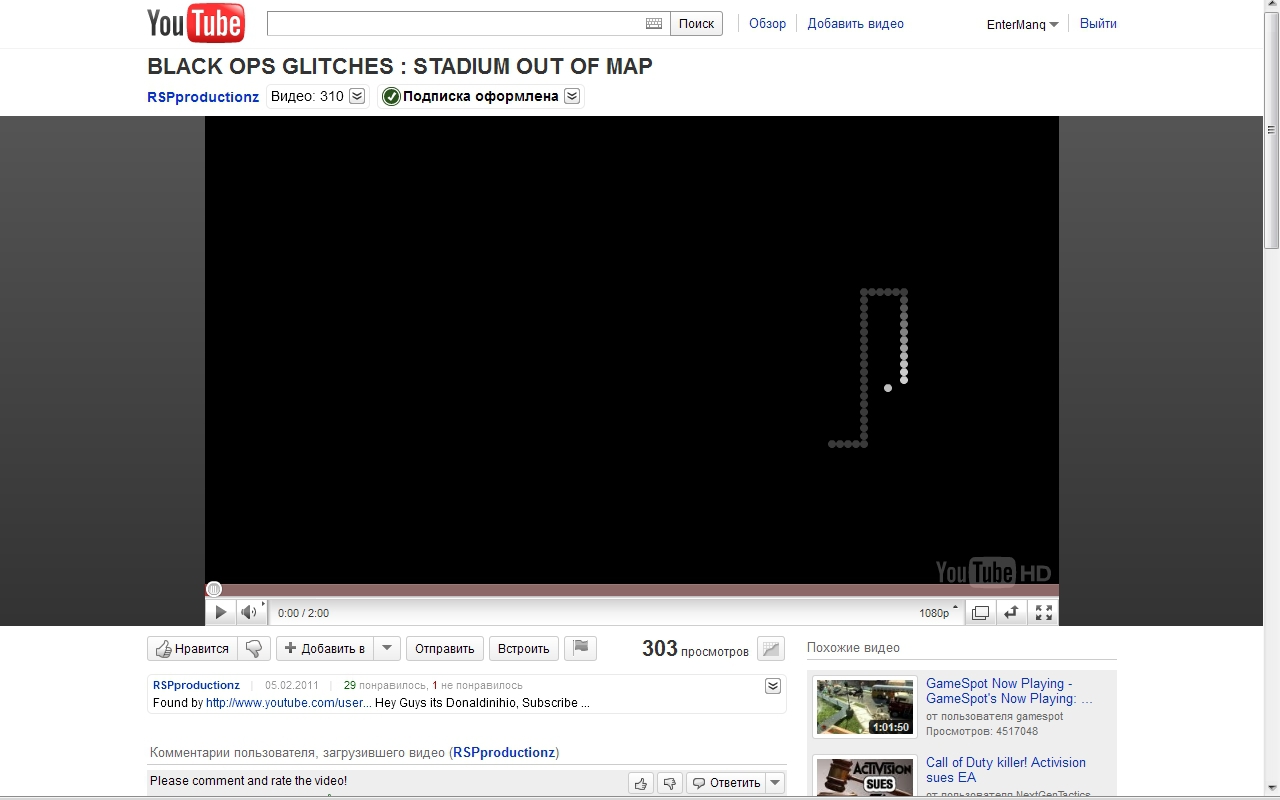The height and width of the screenshot is (800, 1280).
Task: Open Добавить видео upload page
Action: click(856, 24)
